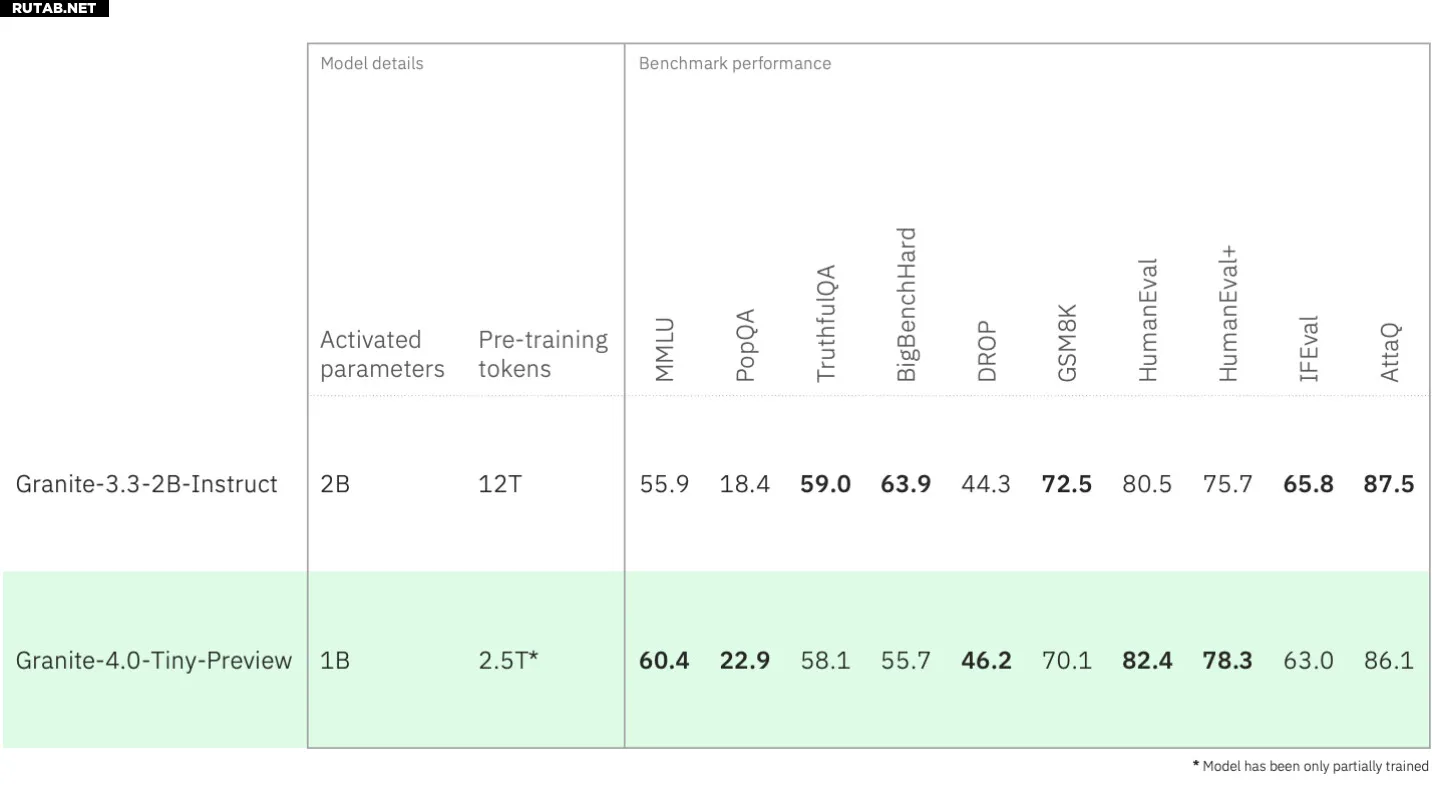
Task: Click the Activated parameters column header
Action: [x=382, y=354]
